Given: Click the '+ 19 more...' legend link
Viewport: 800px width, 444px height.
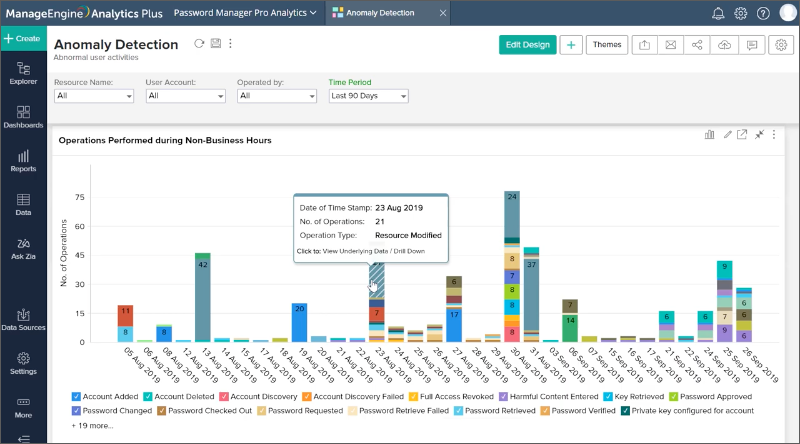Looking at the screenshot, I should click(x=92, y=425).
